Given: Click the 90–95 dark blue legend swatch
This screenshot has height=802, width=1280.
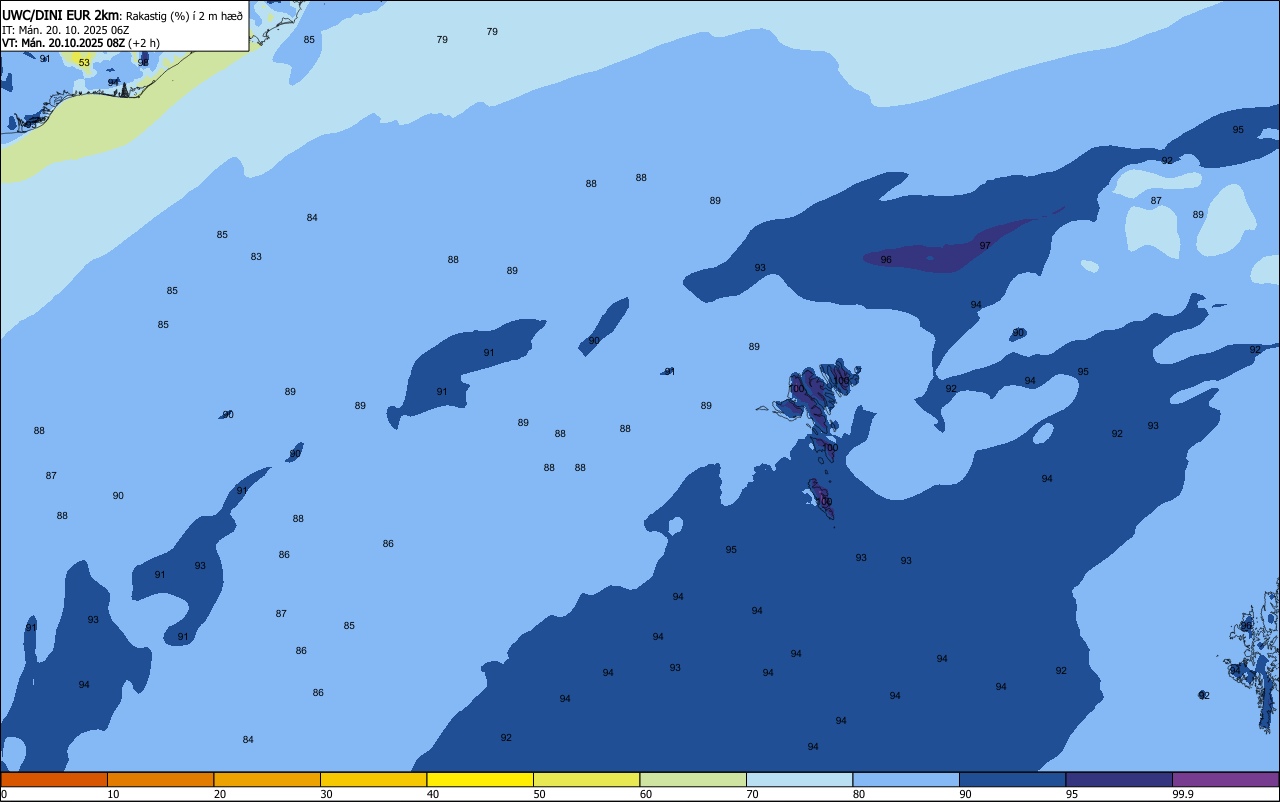Looking at the screenshot, I should click(1012, 779).
